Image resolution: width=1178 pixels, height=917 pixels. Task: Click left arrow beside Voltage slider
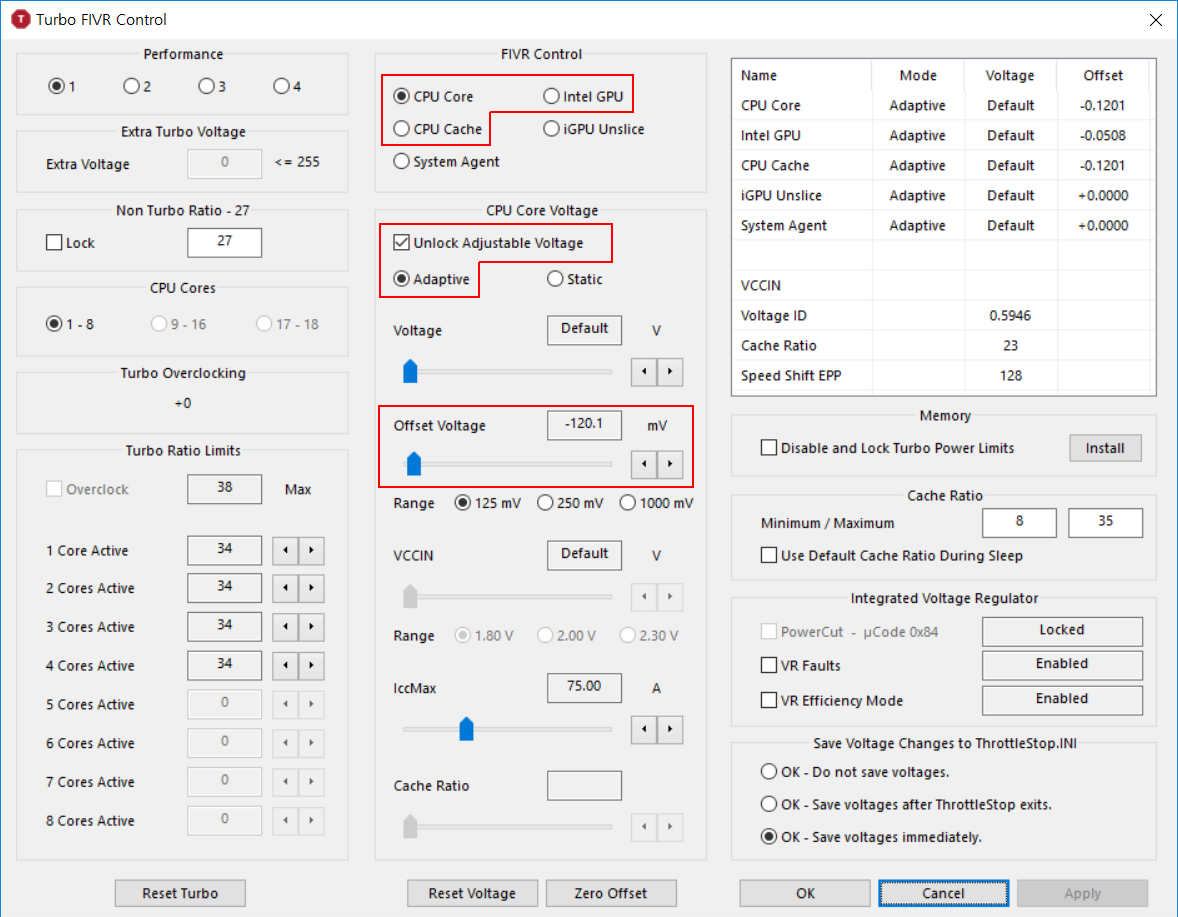[x=644, y=372]
